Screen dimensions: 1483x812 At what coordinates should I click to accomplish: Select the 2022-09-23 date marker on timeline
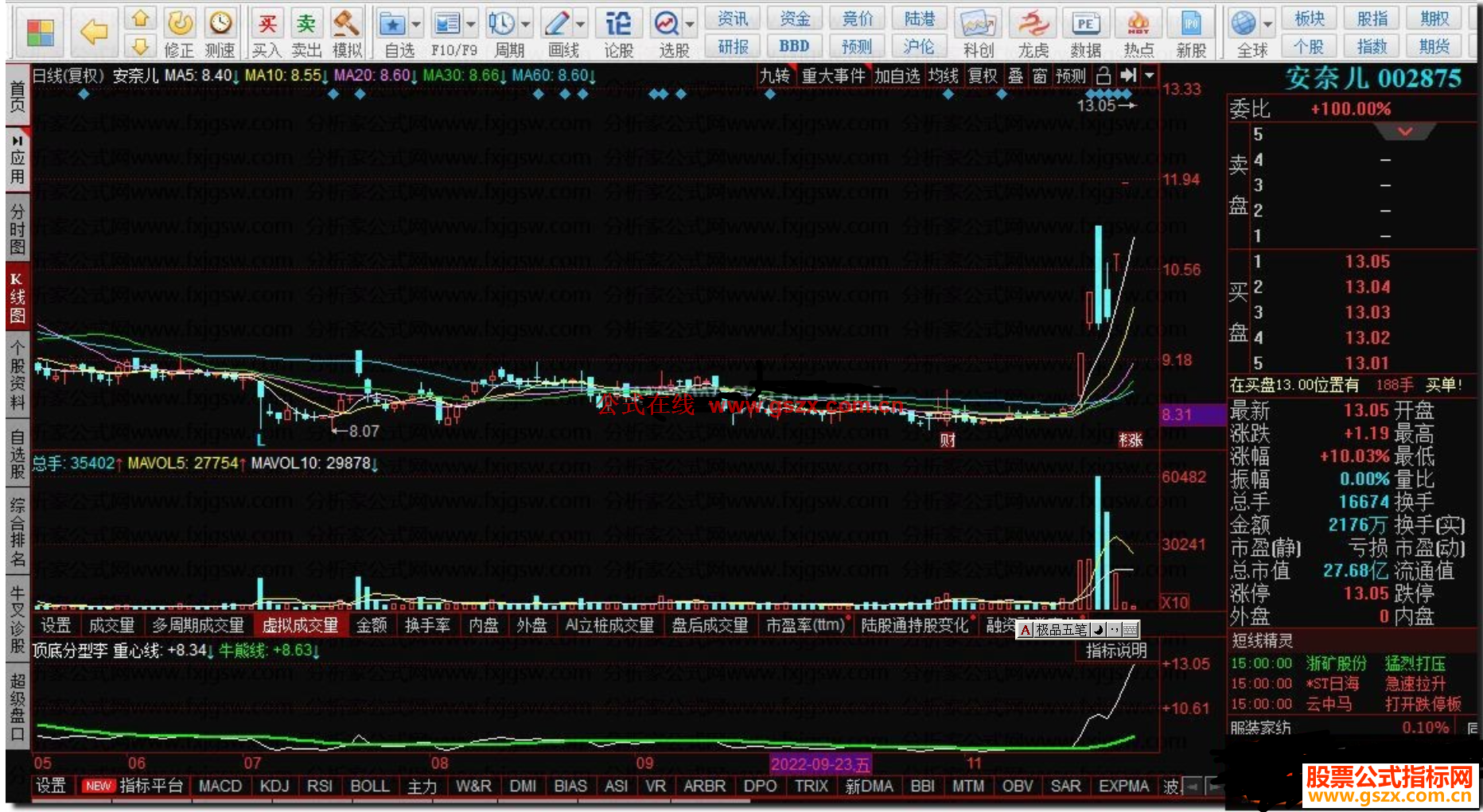pyautogui.click(x=820, y=764)
